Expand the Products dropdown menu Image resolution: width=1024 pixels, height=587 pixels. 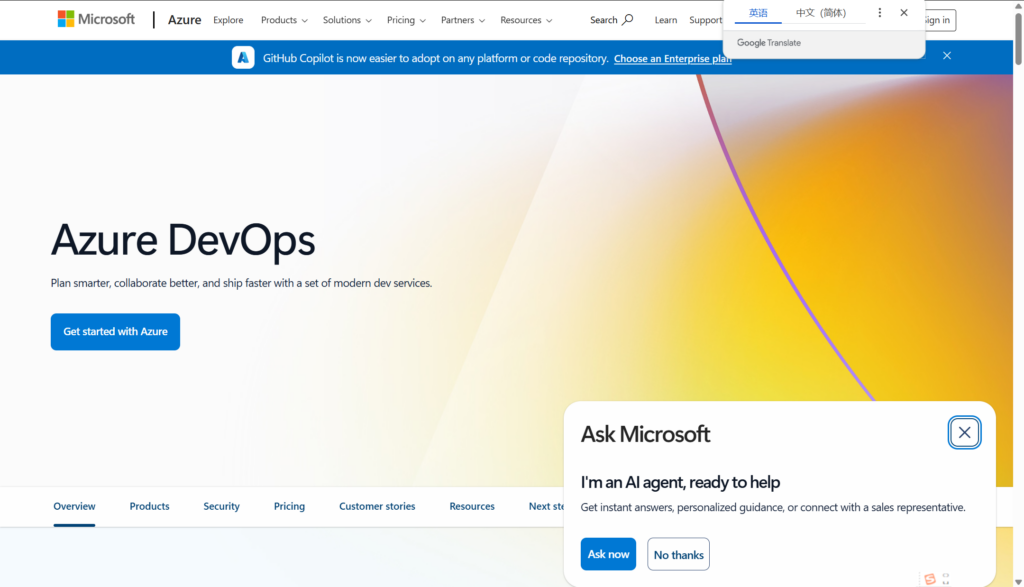(x=284, y=20)
